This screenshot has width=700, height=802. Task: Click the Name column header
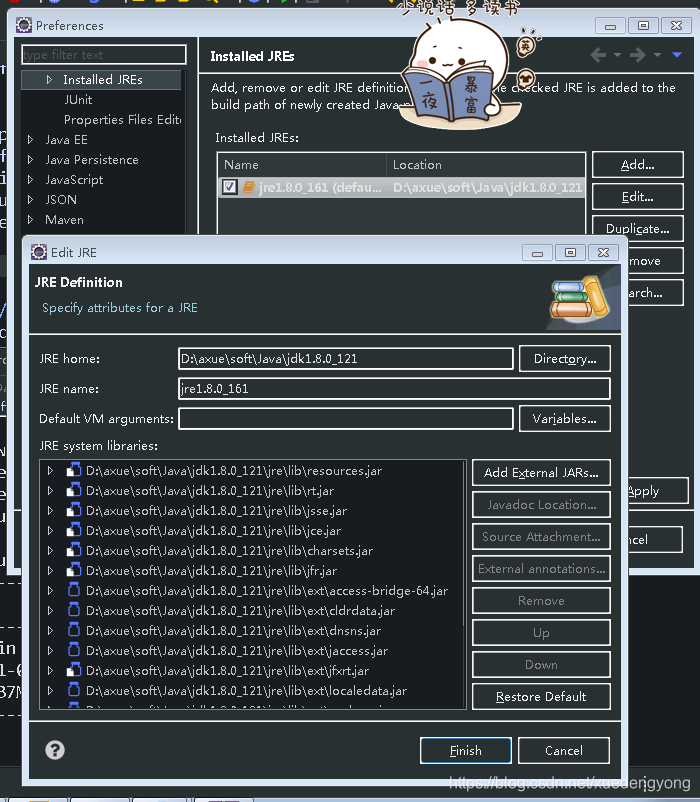tap(302, 165)
